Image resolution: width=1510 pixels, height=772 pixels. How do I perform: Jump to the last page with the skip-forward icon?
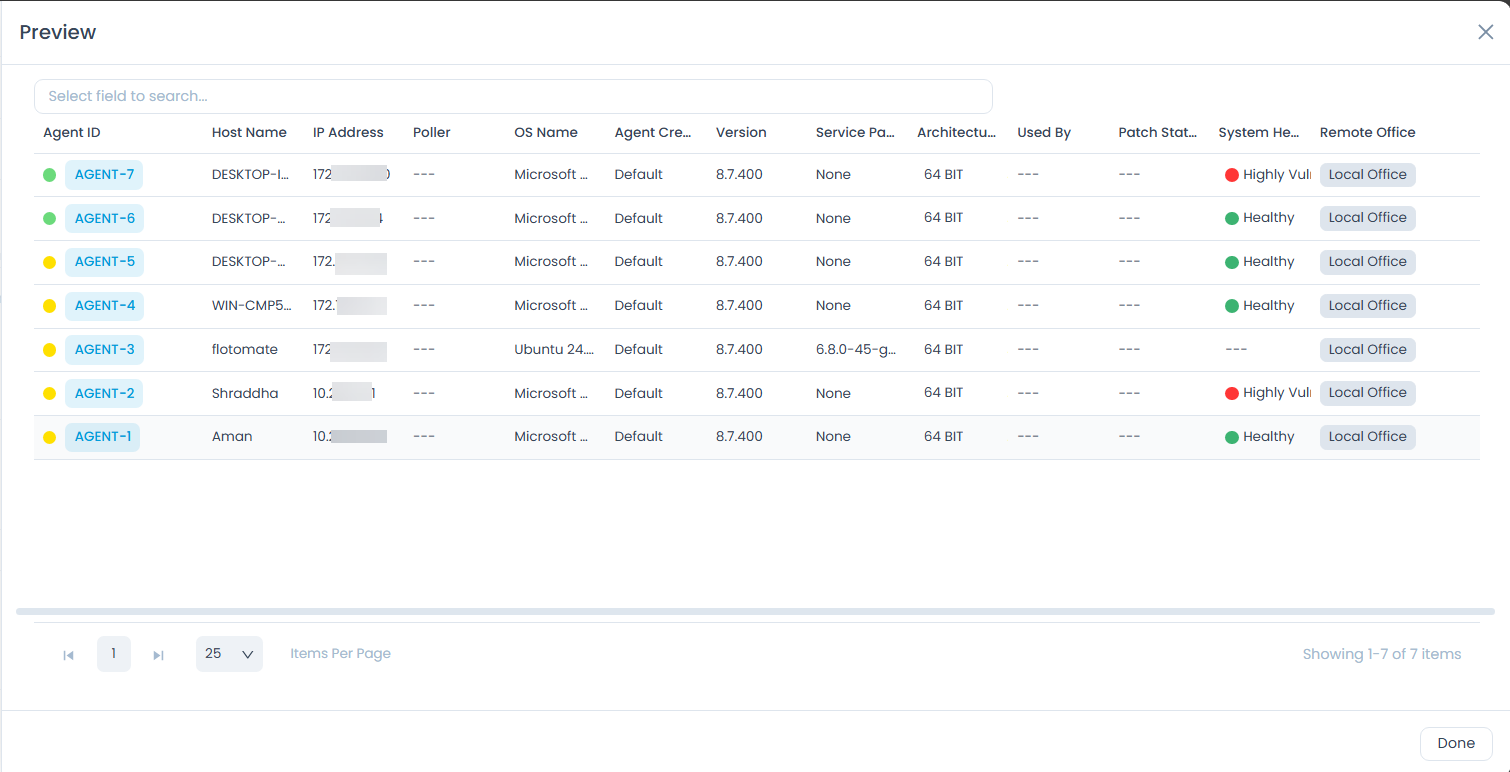[x=158, y=654]
